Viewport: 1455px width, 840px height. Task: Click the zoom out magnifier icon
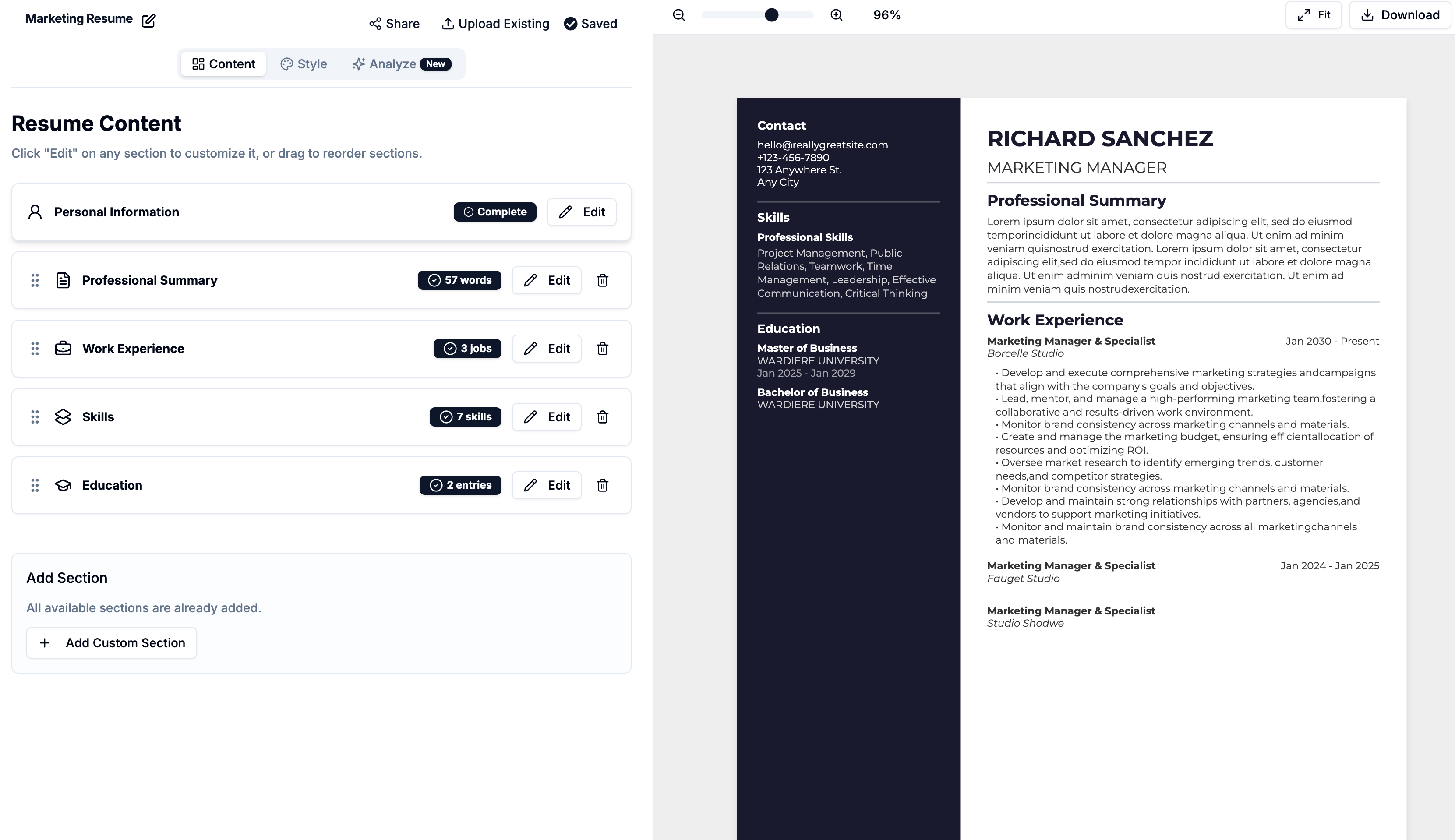coord(678,15)
